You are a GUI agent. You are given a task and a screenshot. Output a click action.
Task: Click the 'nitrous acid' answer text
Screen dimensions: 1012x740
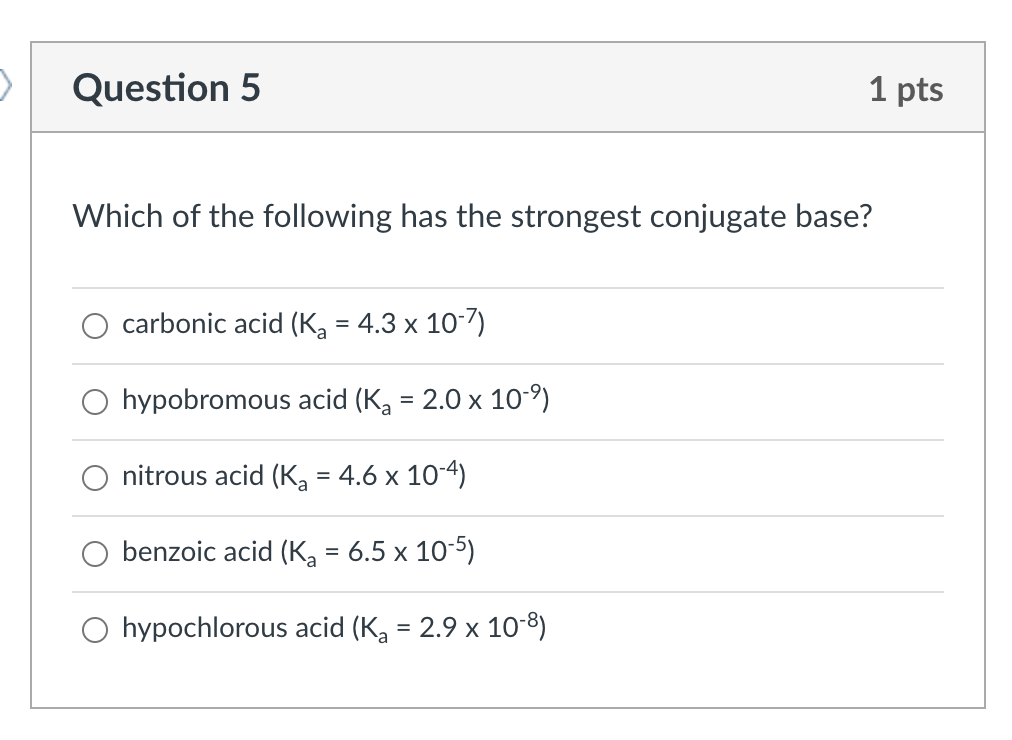192,476
